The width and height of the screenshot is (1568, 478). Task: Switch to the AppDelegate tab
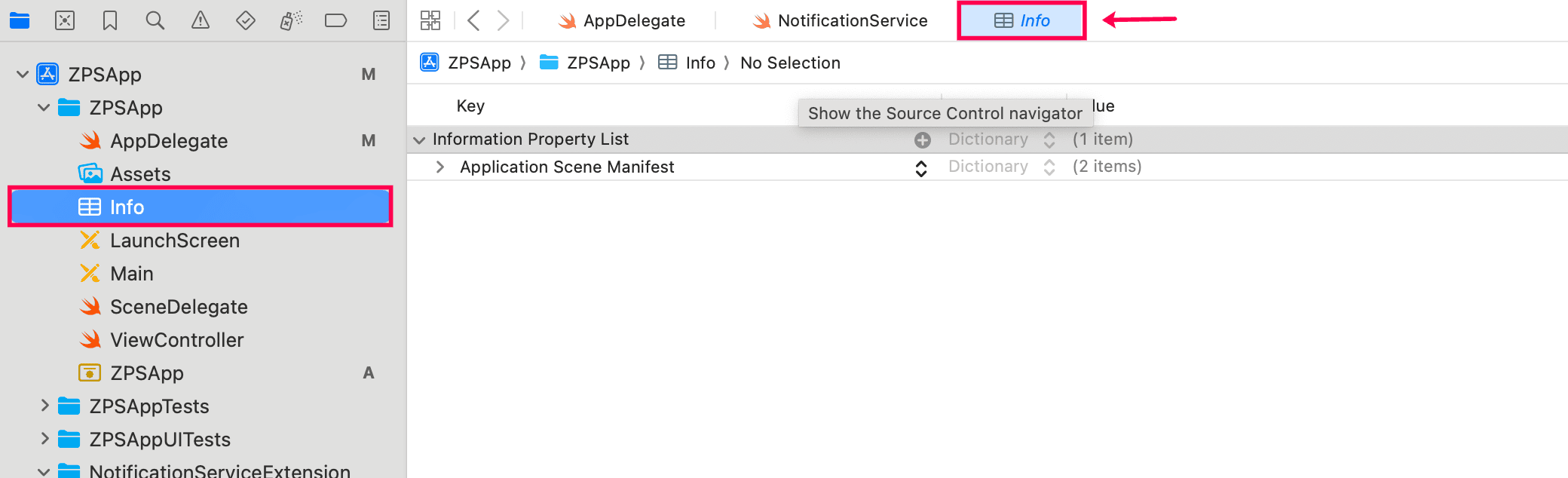pyautogui.click(x=622, y=20)
